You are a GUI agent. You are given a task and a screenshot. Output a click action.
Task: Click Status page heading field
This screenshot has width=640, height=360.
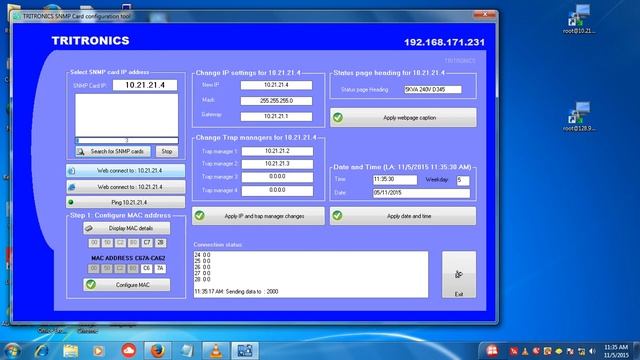[x=433, y=89]
